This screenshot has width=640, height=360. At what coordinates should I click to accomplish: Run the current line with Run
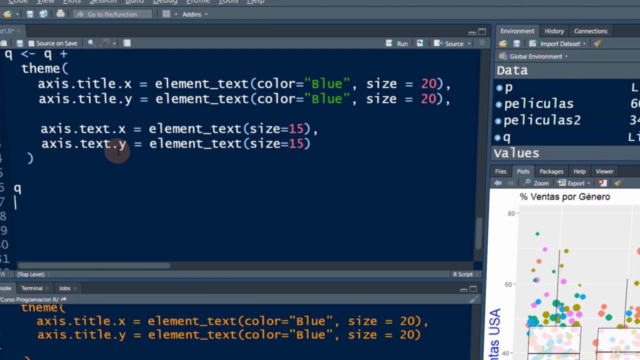coord(397,43)
